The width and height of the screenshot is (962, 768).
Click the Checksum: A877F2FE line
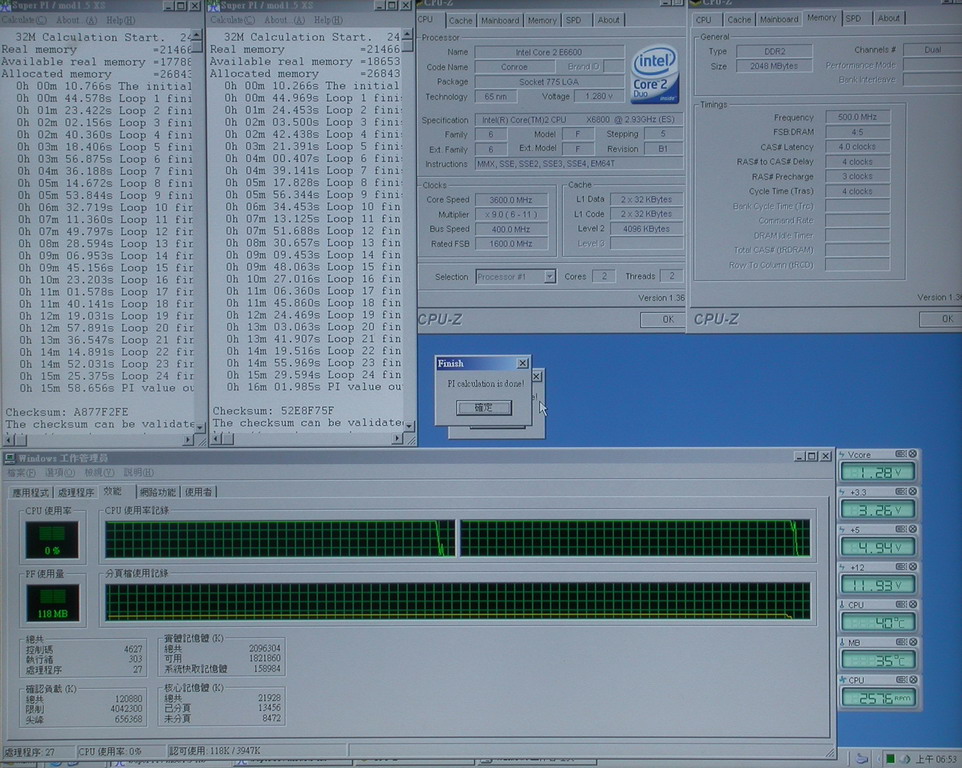67,412
